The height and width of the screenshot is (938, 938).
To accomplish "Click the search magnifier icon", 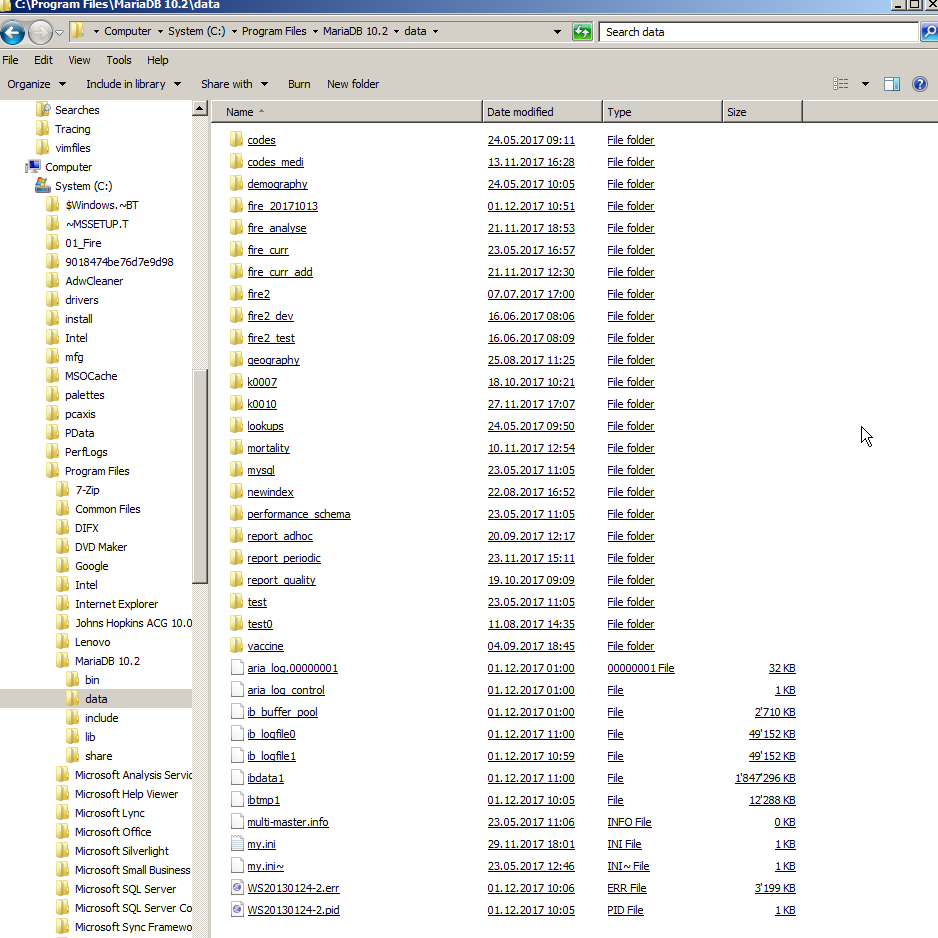I will [928, 32].
